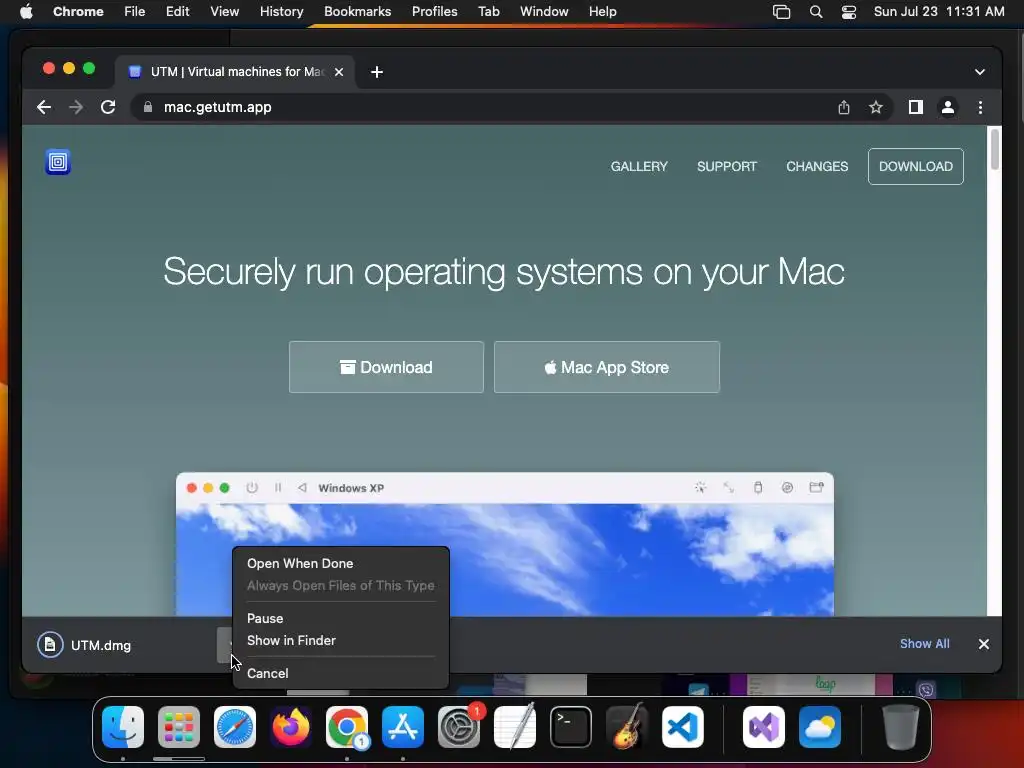This screenshot has height=768, width=1024.
Task: Bookmark this tab with star icon
Action: coord(876,107)
